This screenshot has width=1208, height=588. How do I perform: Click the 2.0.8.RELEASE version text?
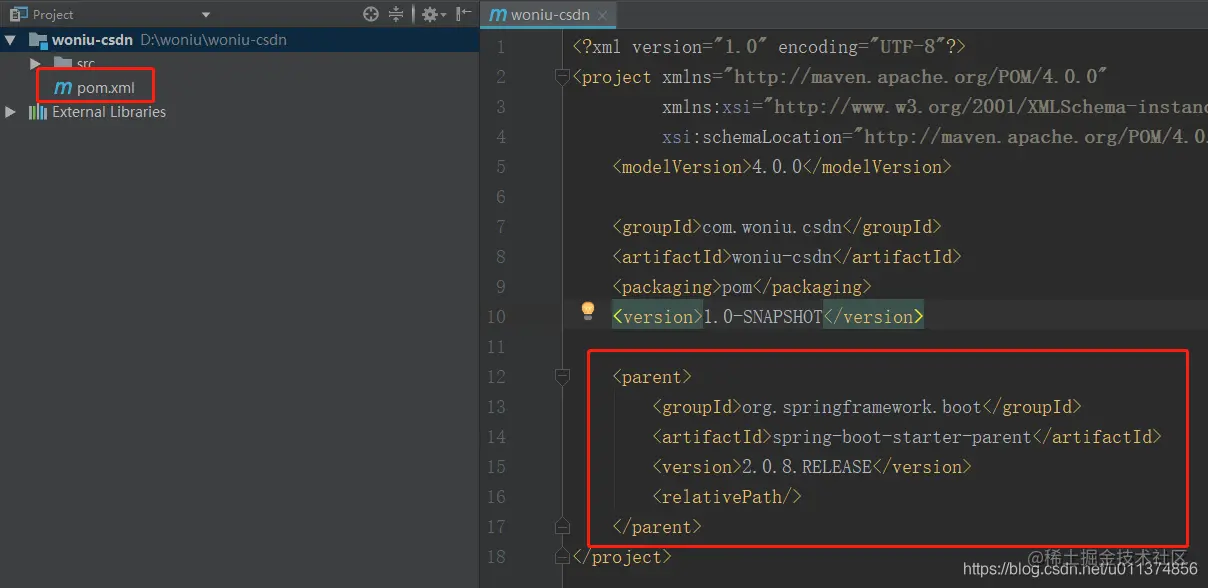click(807, 467)
